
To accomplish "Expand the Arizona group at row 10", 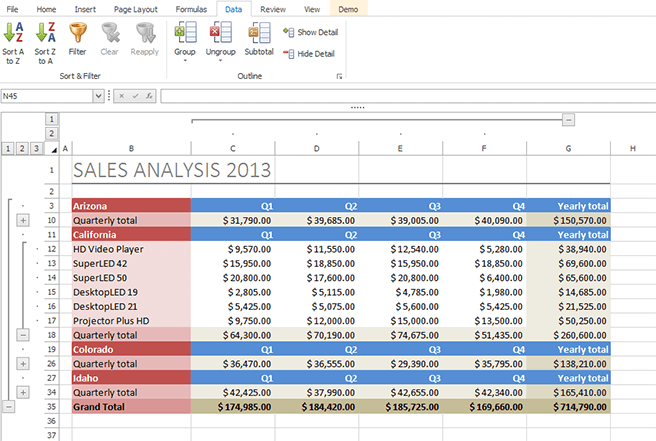I will pos(23,220).
